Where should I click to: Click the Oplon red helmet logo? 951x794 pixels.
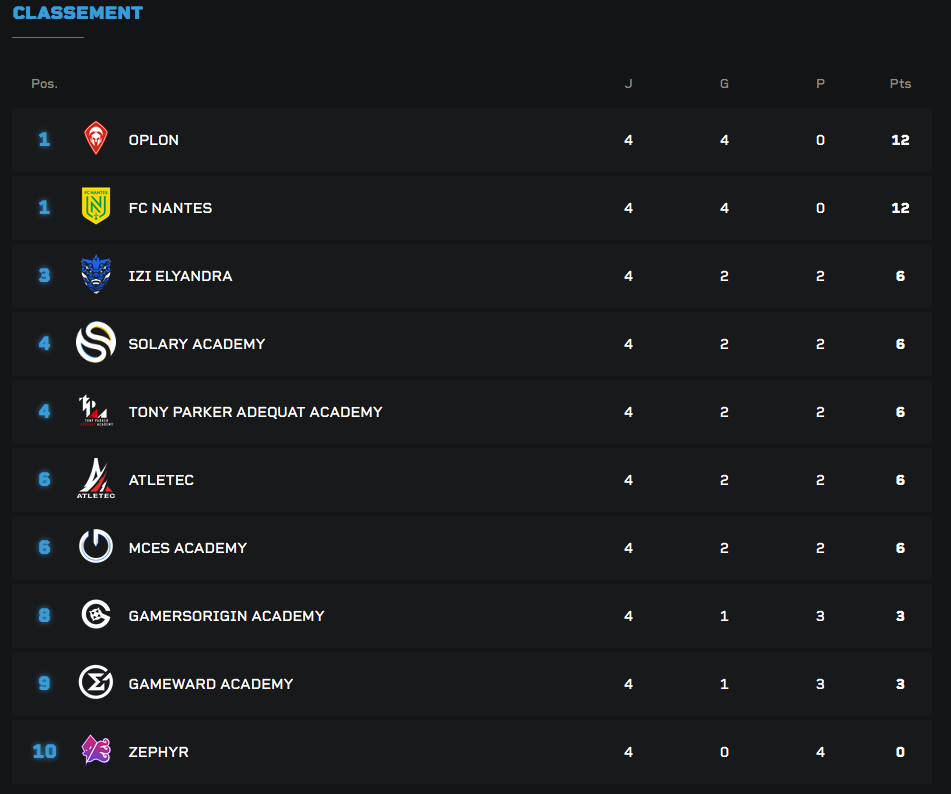96,138
